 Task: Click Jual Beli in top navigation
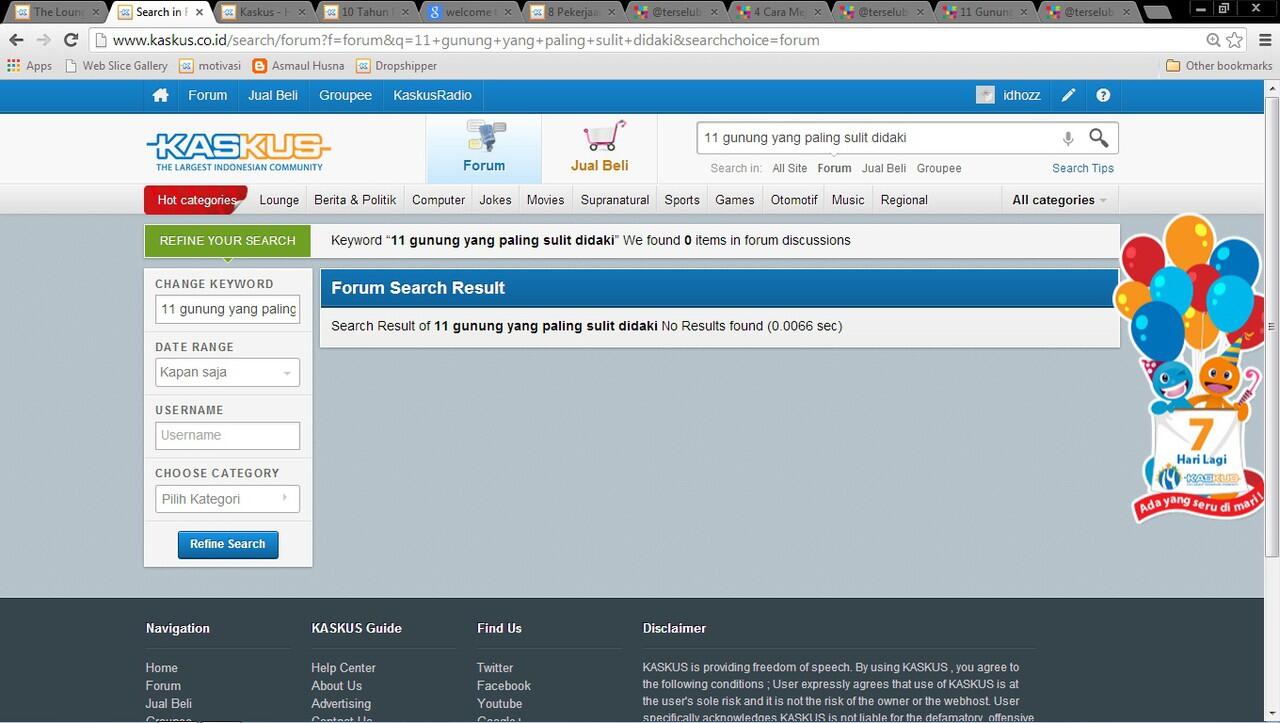(x=273, y=95)
